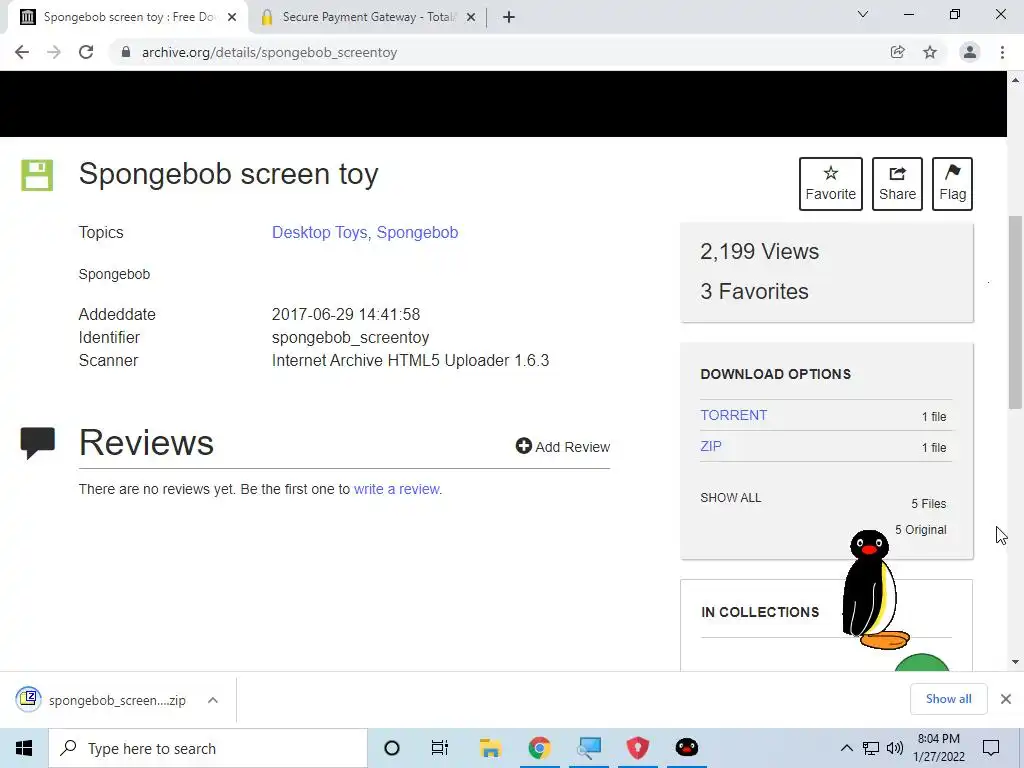Click the 5 Original files text
Screen dimensions: 1024x768
pyautogui.click(x=920, y=530)
